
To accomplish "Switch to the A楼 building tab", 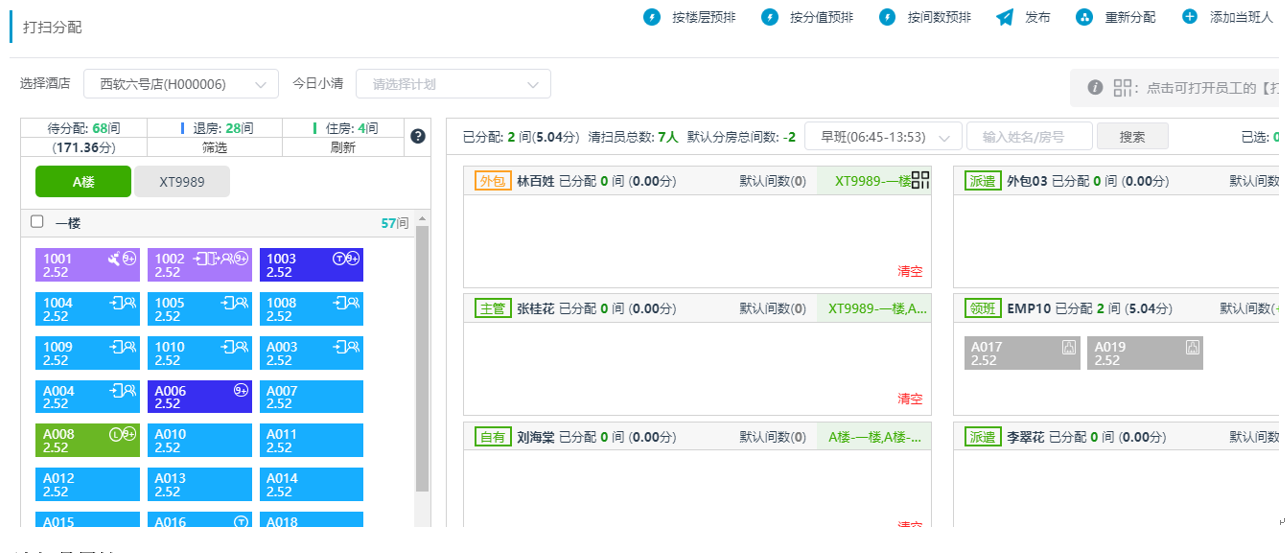I will point(83,181).
